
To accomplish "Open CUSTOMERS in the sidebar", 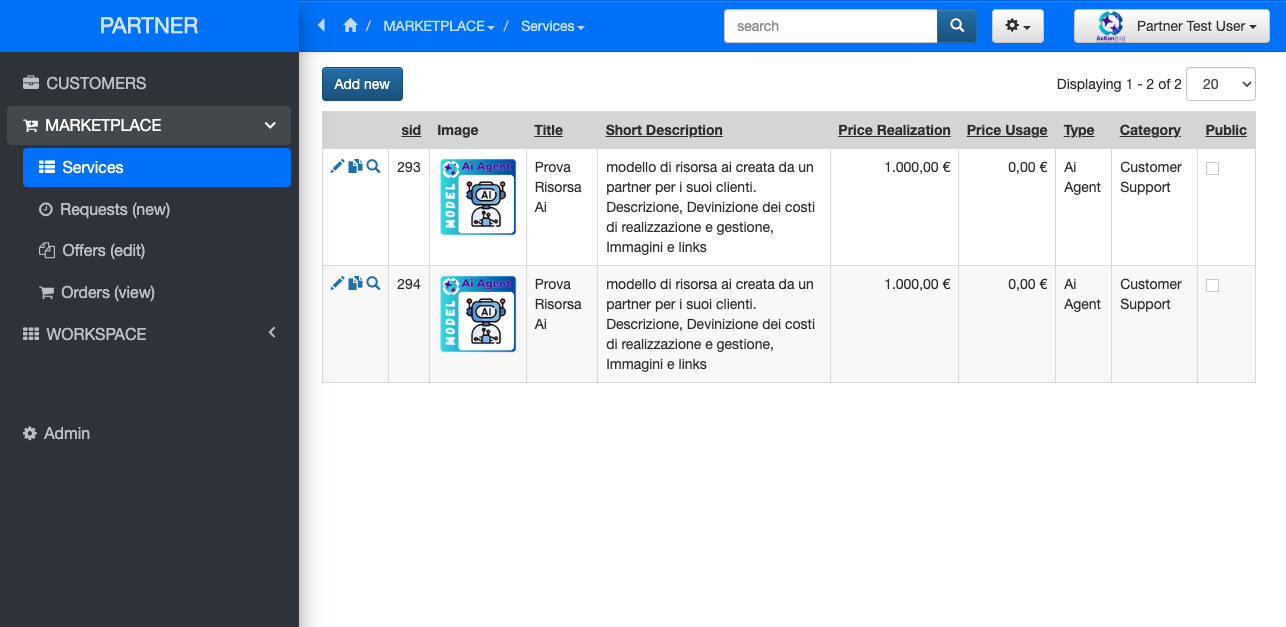I will coord(149,83).
